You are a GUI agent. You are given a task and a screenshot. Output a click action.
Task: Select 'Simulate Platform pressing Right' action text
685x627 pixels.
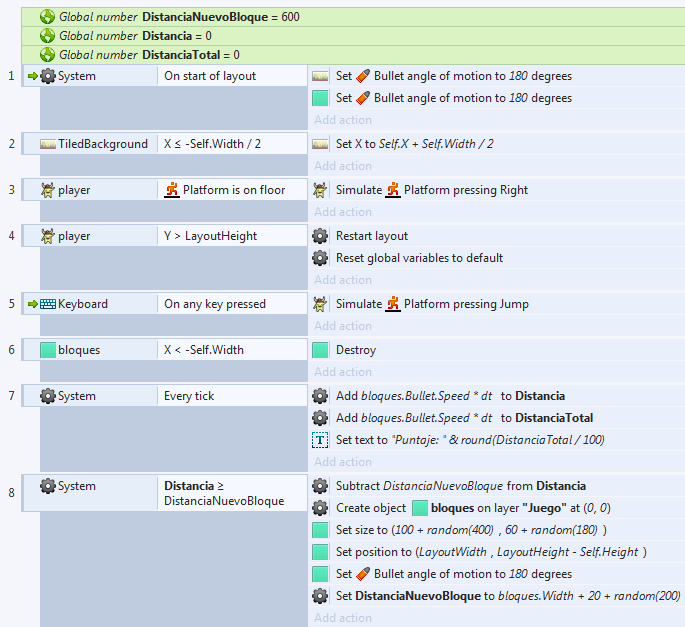(432, 190)
